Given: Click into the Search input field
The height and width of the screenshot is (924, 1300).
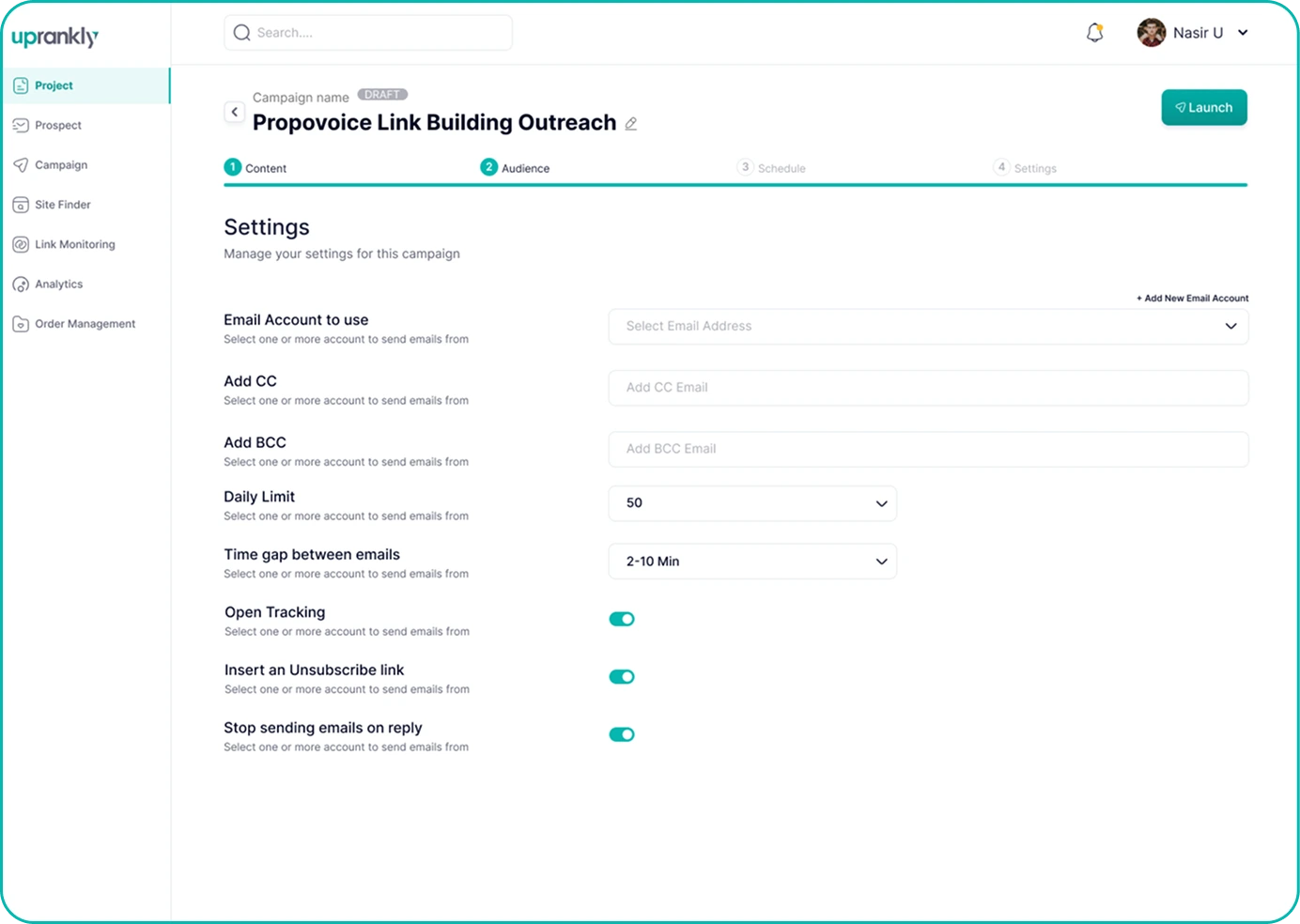Looking at the screenshot, I should click(368, 33).
